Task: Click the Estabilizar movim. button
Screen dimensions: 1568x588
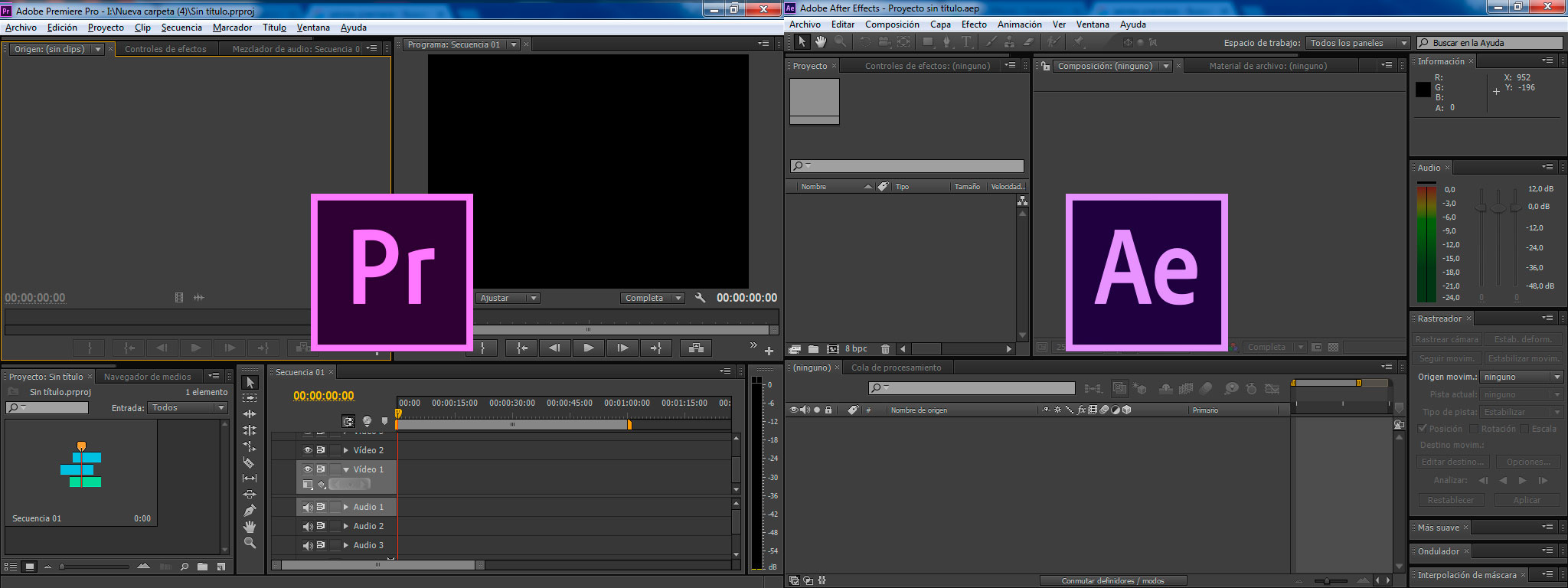Action: pyautogui.click(x=1524, y=358)
